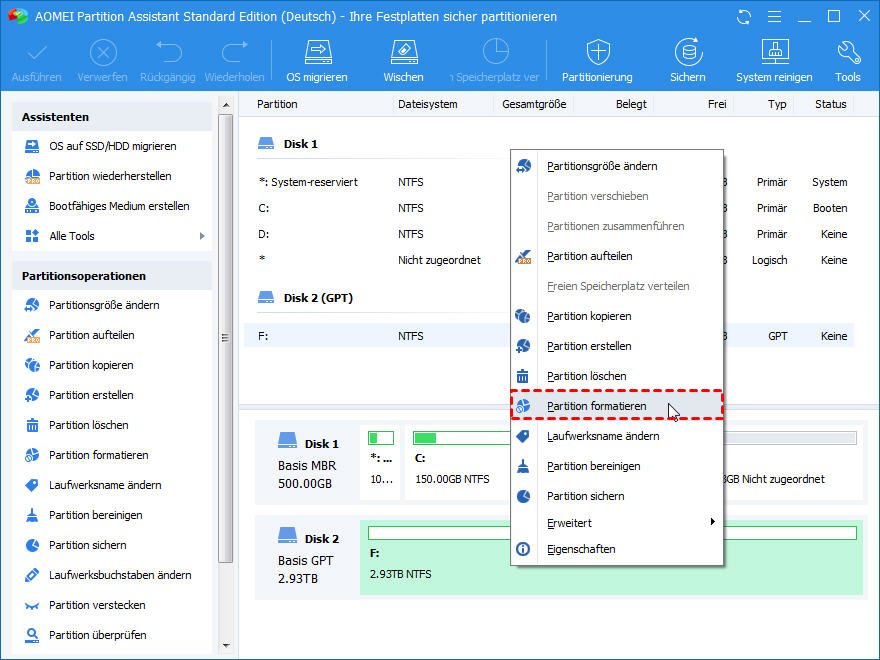880x660 pixels.
Task: Sort by the Belegt column header
Action: (631, 104)
